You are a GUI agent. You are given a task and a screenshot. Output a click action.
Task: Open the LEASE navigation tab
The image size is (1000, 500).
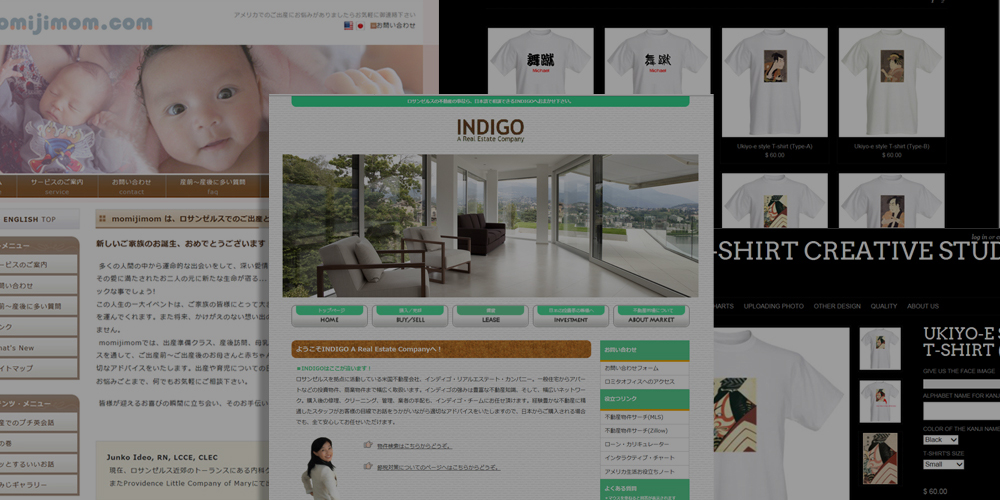pyautogui.click(x=490, y=316)
